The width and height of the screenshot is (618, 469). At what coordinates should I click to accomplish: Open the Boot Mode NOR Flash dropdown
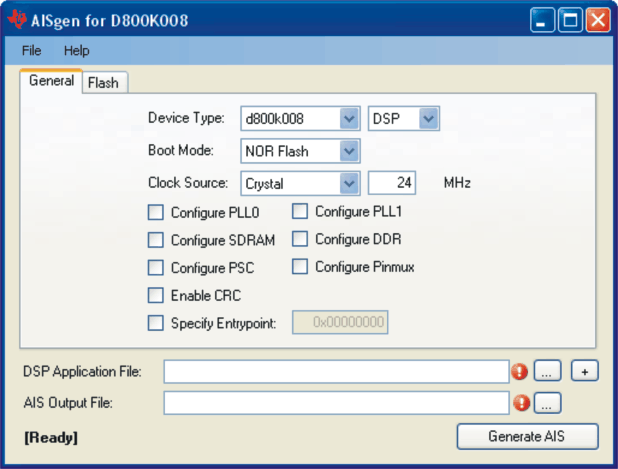pos(349,151)
